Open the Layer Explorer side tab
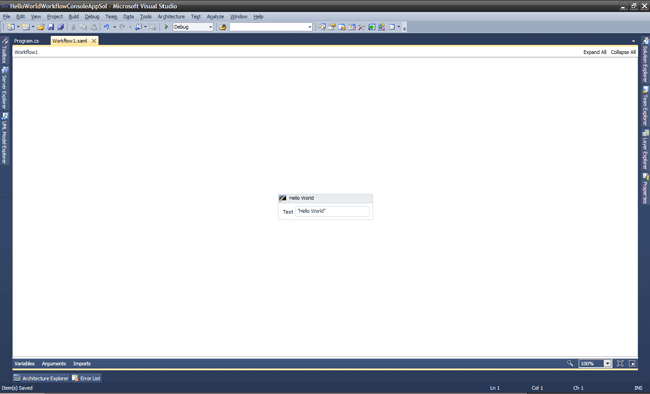This screenshot has width=650, height=394. 645,150
